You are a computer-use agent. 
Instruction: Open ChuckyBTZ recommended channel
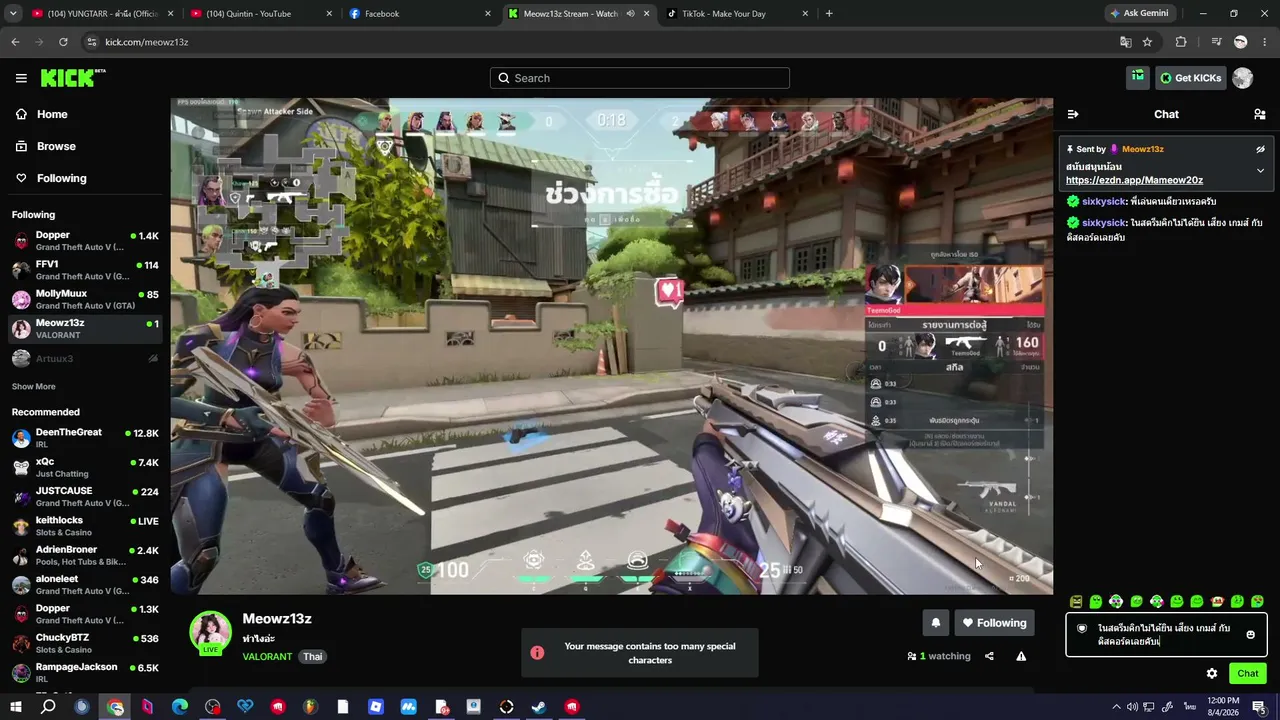[85, 643]
